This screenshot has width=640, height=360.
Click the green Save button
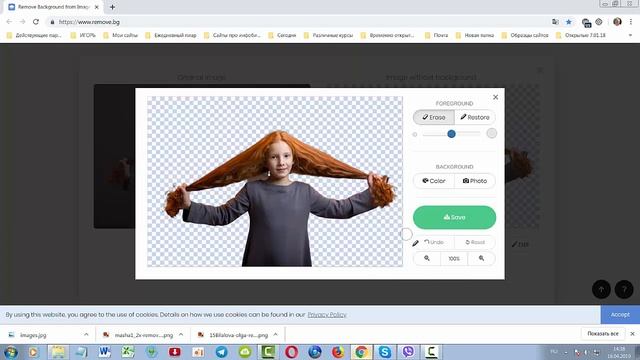click(x=454, y=217)
